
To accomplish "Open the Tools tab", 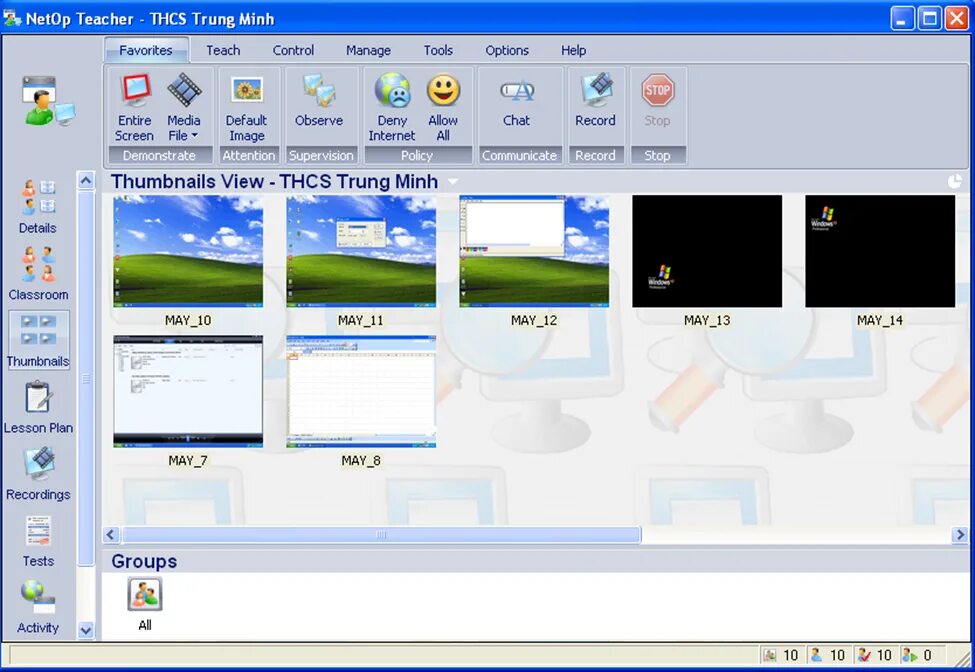I will [x=438, y=50].
